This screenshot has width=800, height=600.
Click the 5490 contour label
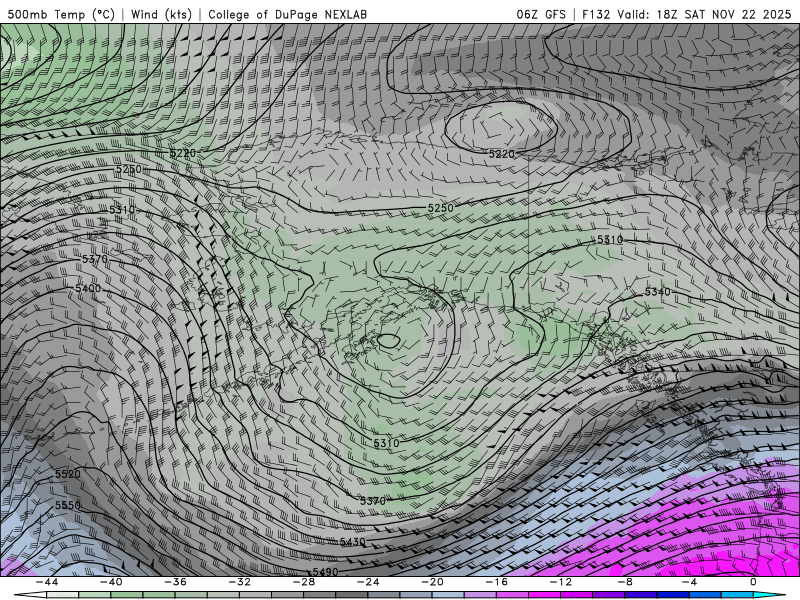325,572
